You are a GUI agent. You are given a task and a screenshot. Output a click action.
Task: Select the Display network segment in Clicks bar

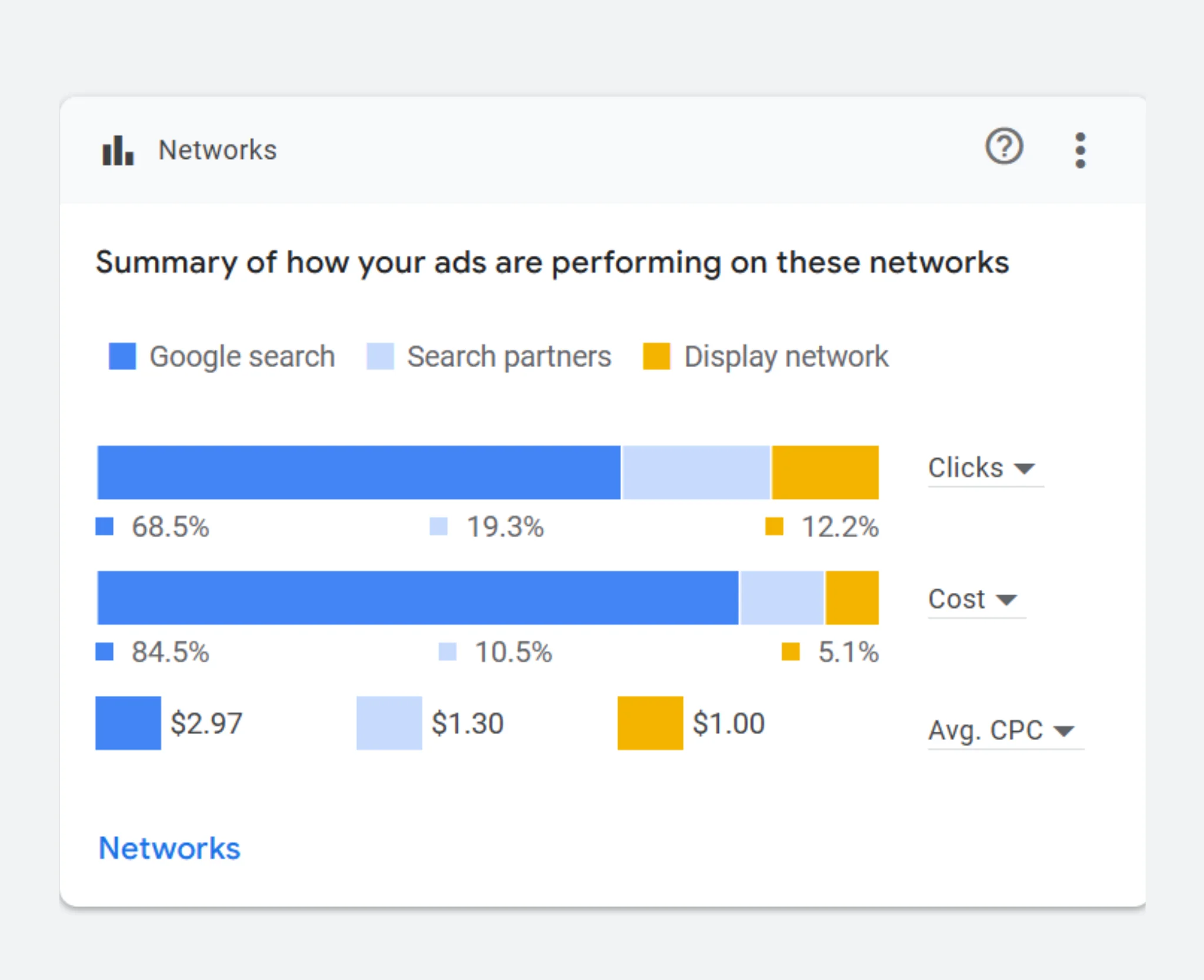(825, 472)
